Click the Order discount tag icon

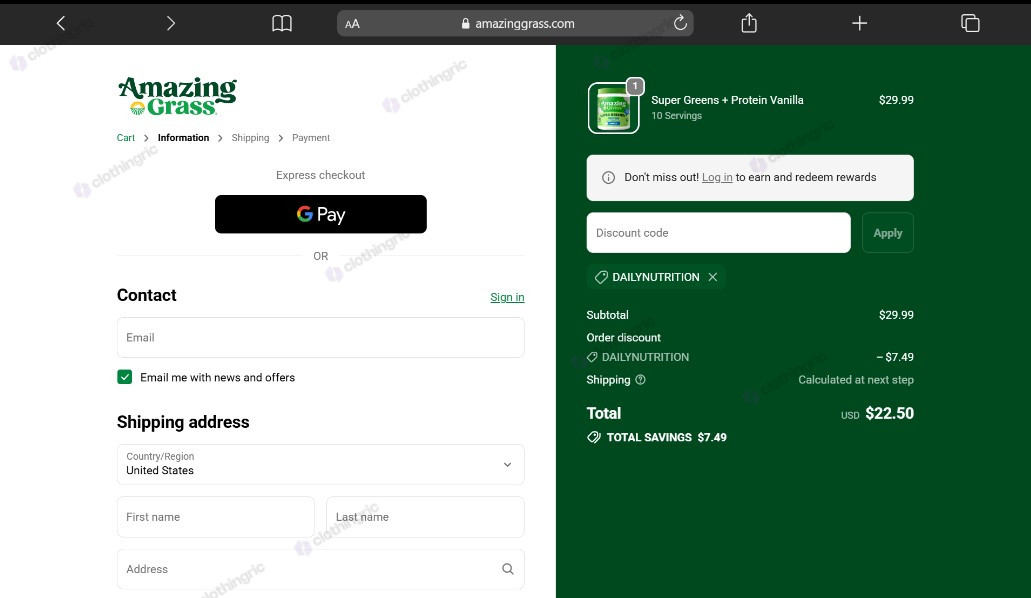tap(592, 357)
